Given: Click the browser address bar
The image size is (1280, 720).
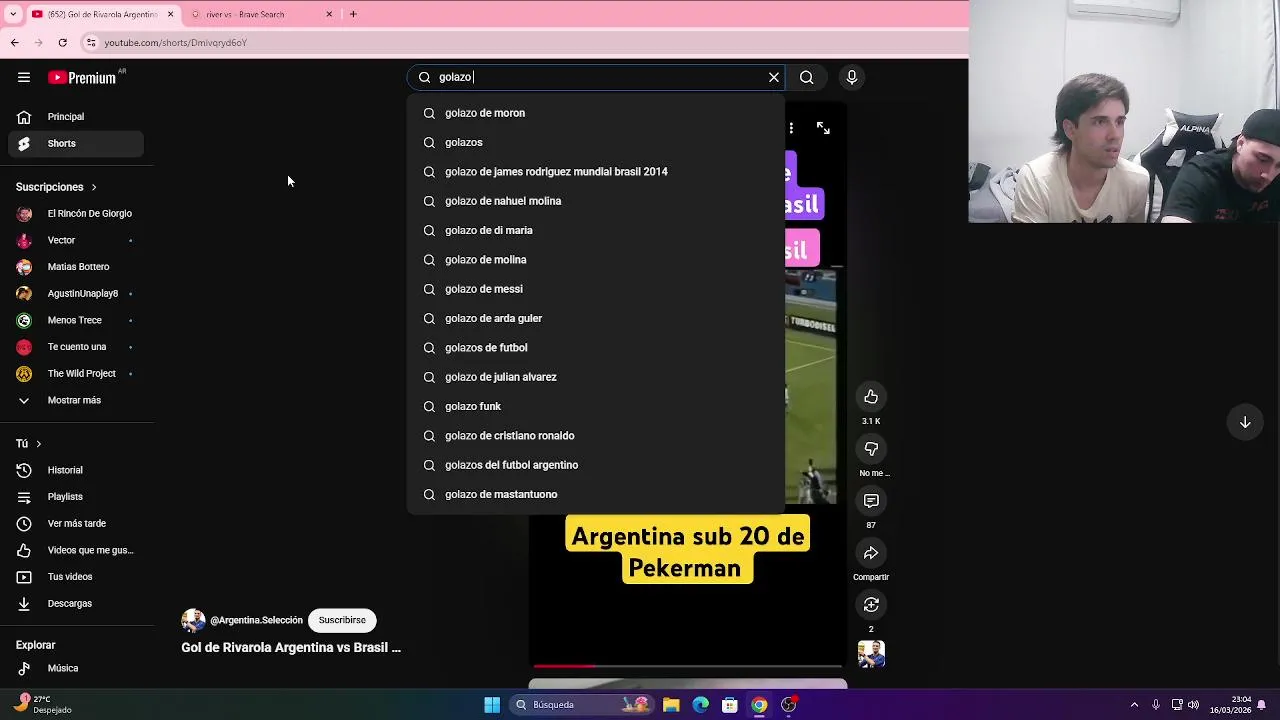Looking at the screenshot, I should (x=520, y=43).
